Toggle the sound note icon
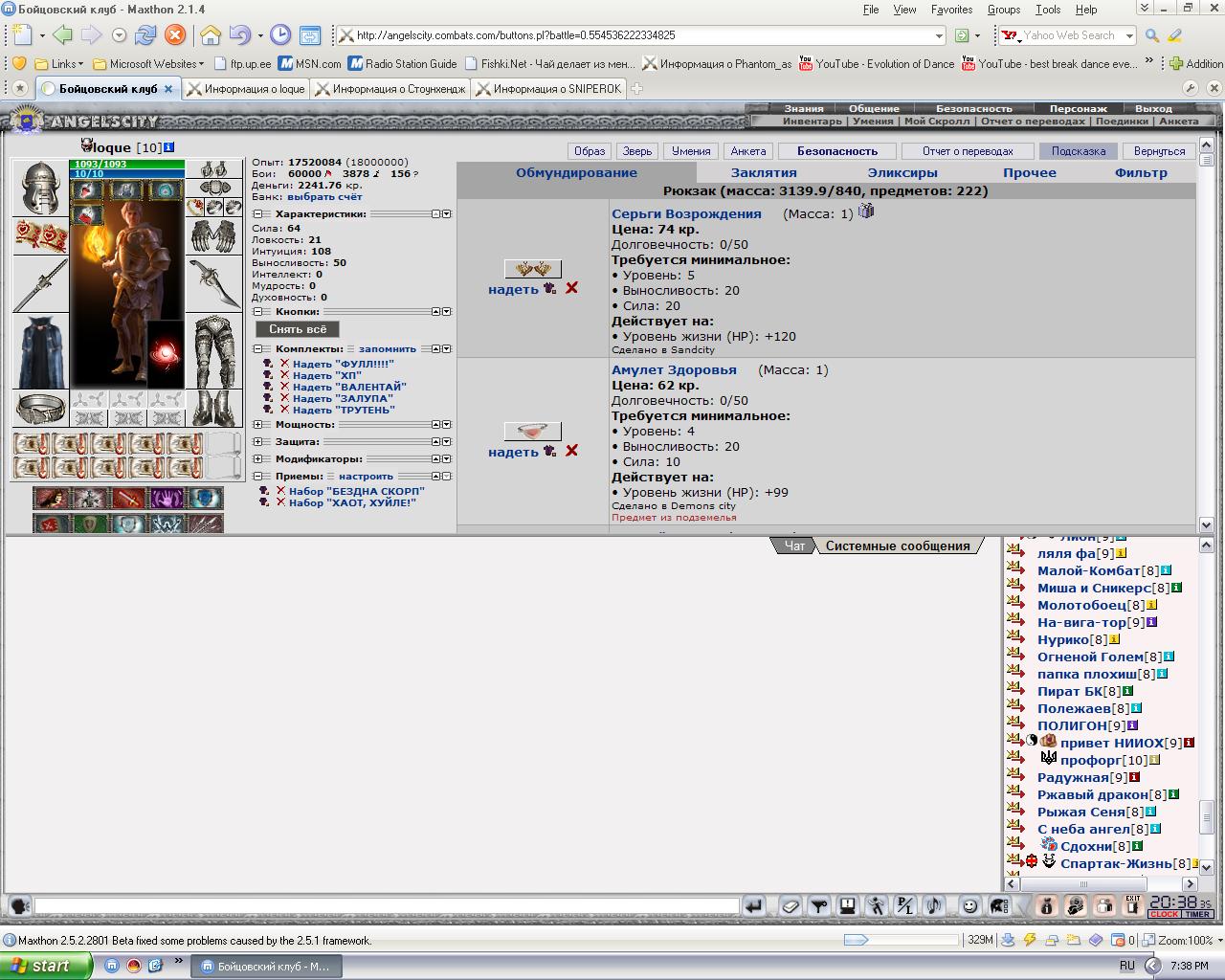1225x980 pixels. (934, 905)
